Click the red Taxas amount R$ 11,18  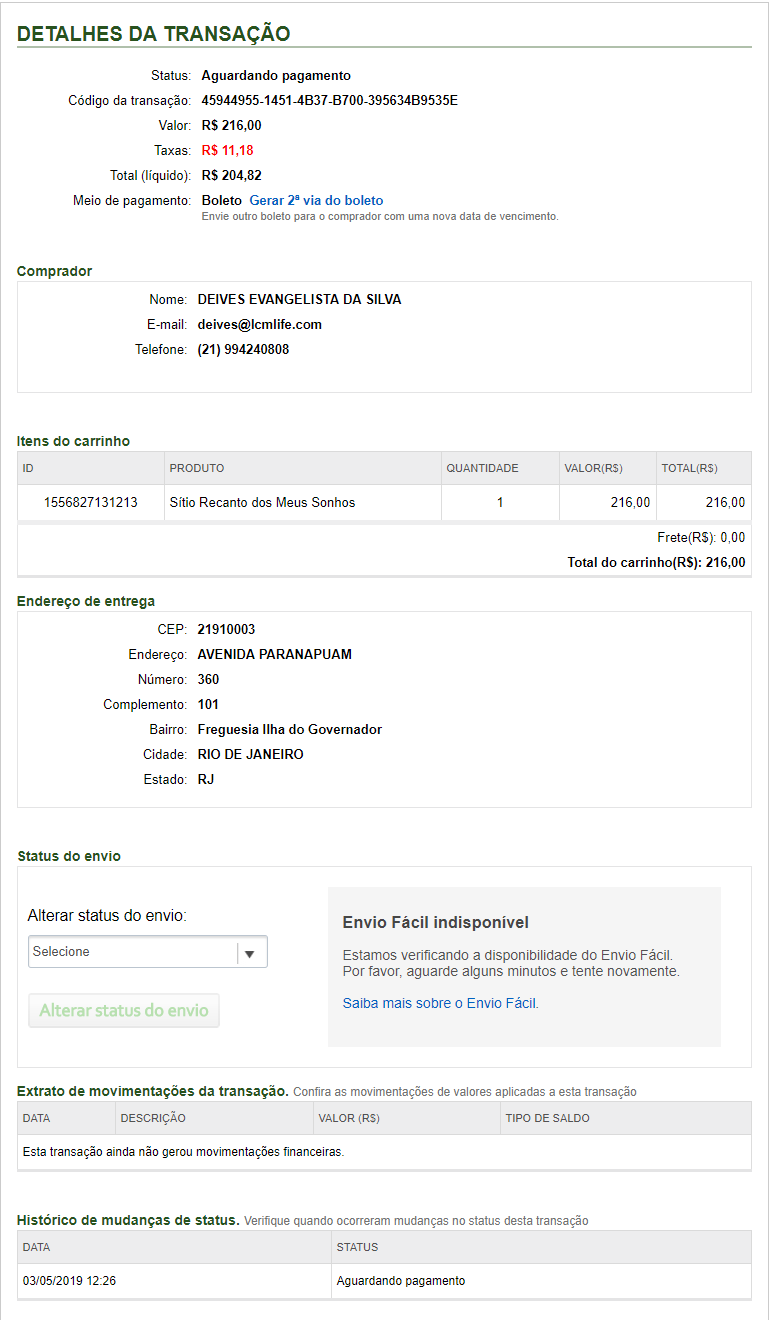click(x=227, y=150)
